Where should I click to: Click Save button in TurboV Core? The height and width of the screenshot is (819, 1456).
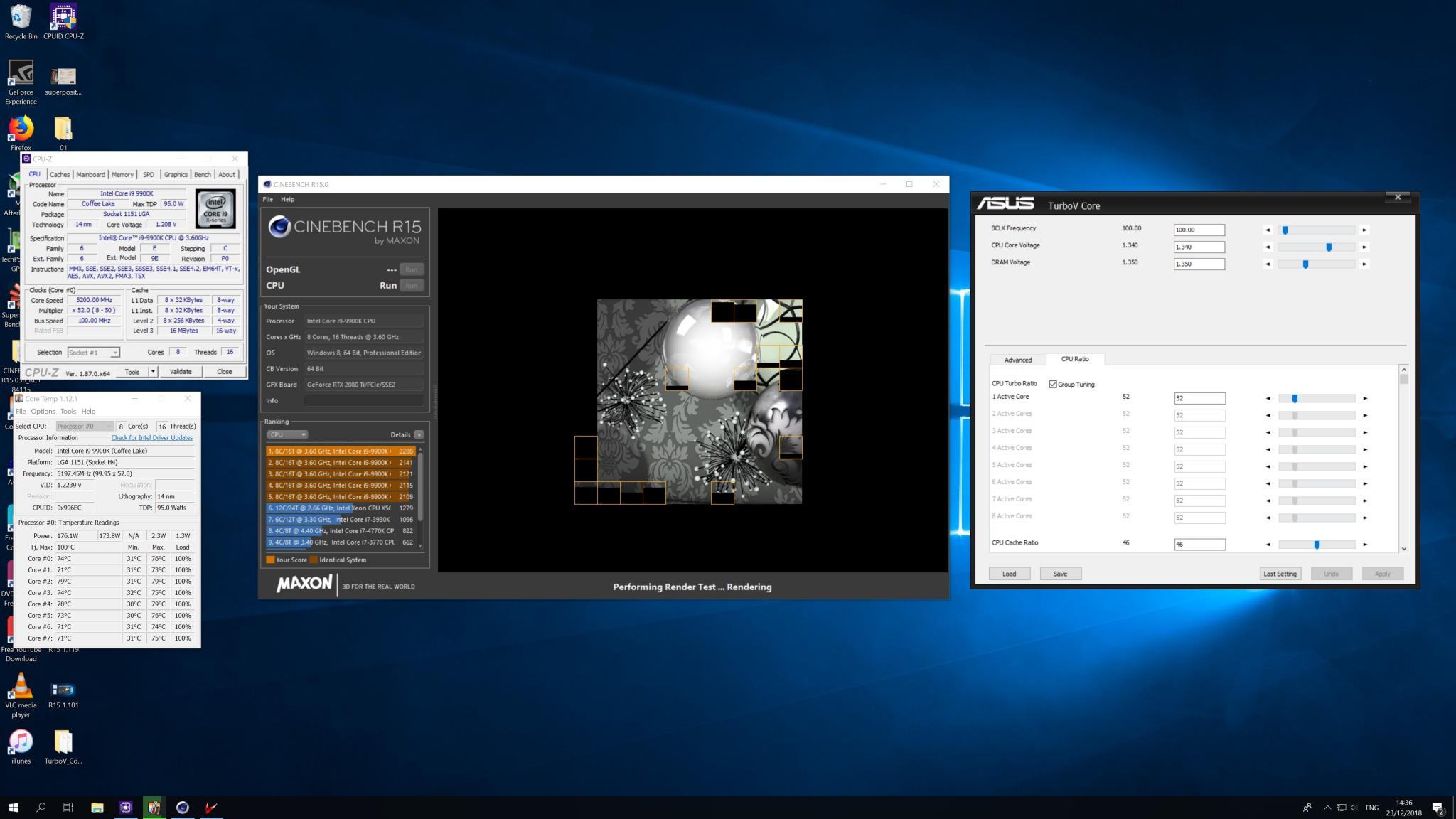[x=1060, y=574]
